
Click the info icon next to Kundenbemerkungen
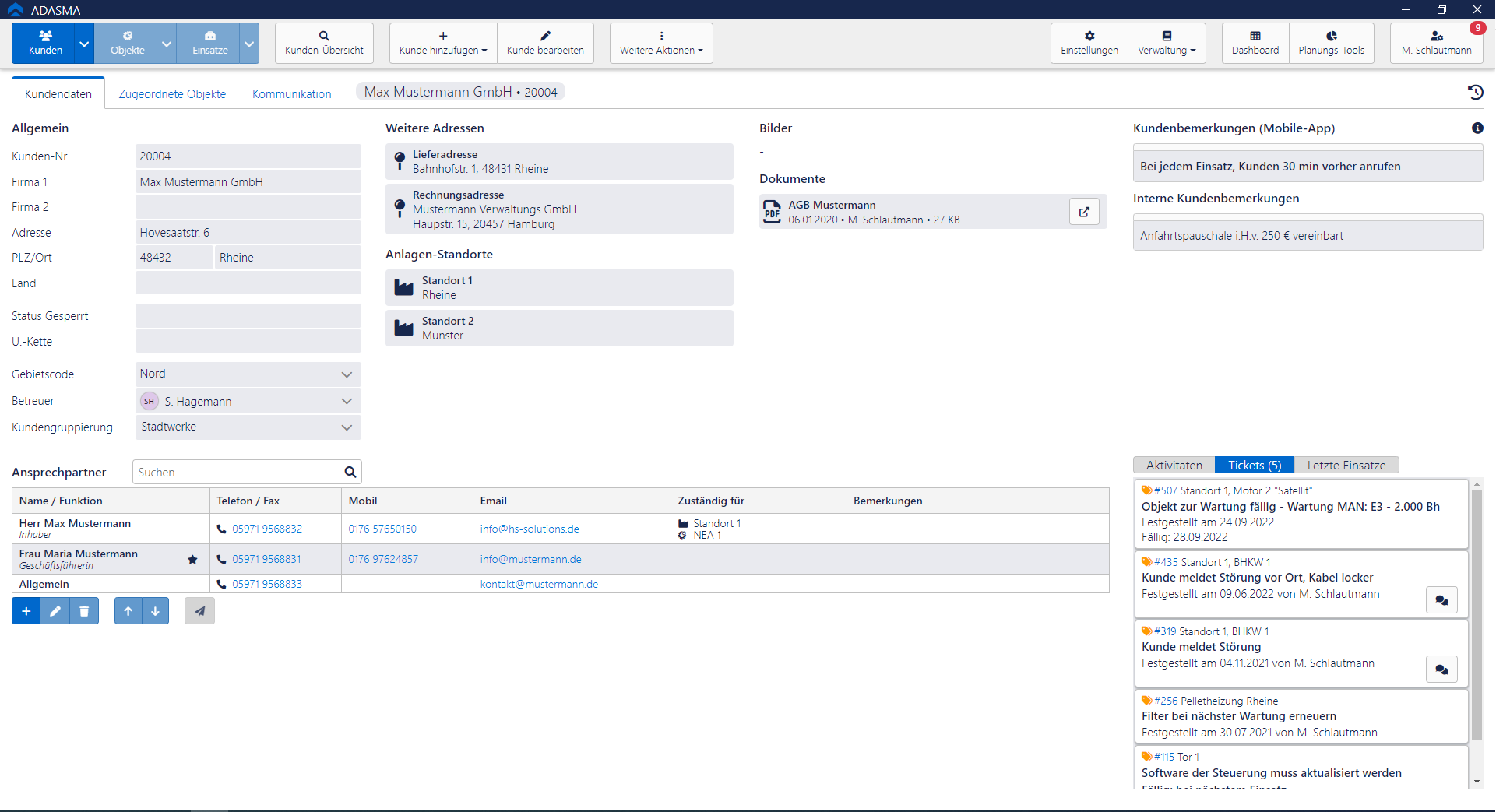pyautogui.click(x=1477, y=128)
